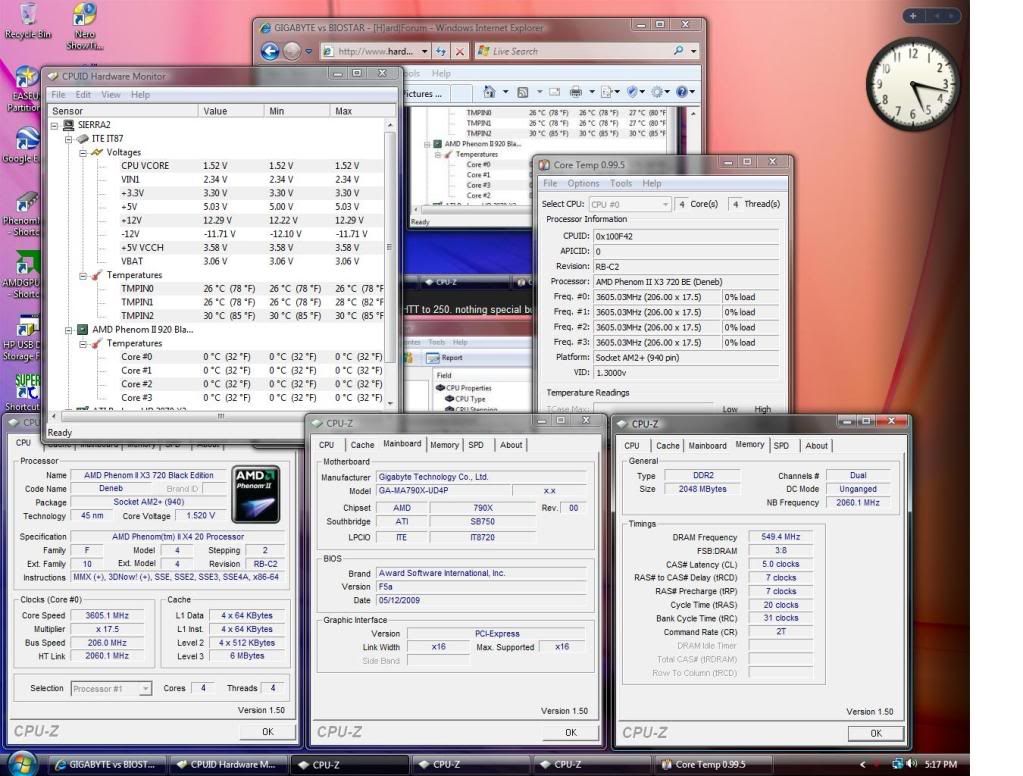
Task: Collapse the AMD Phenom II 920 node
Action: point(69,330)
